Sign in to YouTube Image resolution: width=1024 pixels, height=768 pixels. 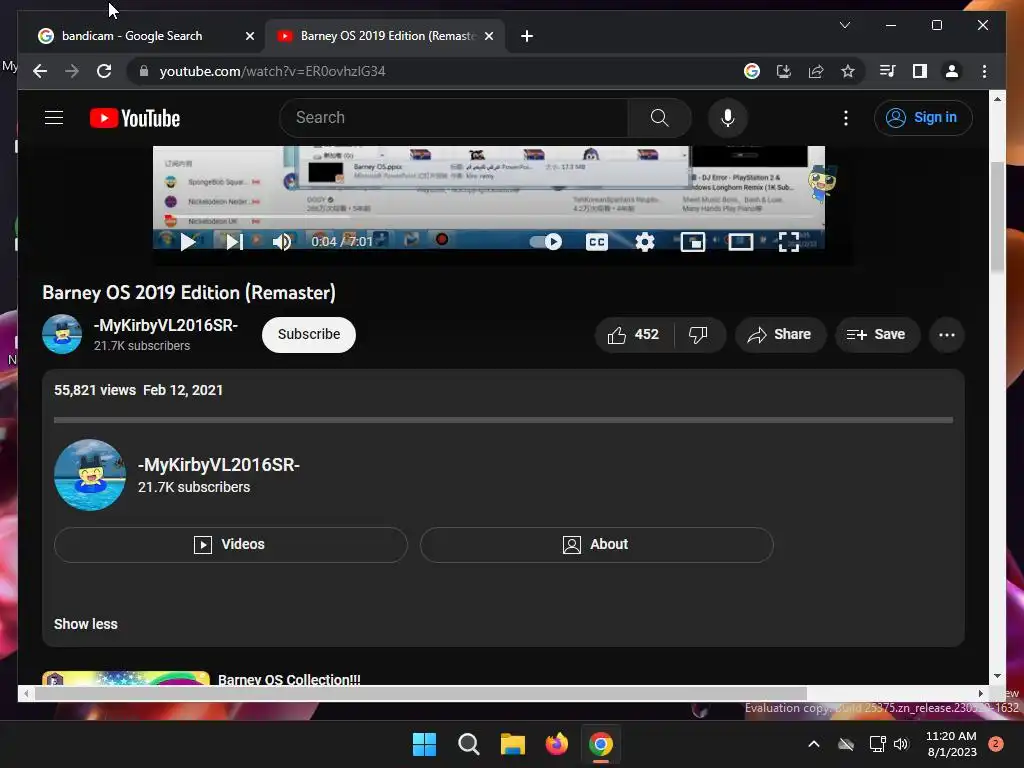coord(923,118)
